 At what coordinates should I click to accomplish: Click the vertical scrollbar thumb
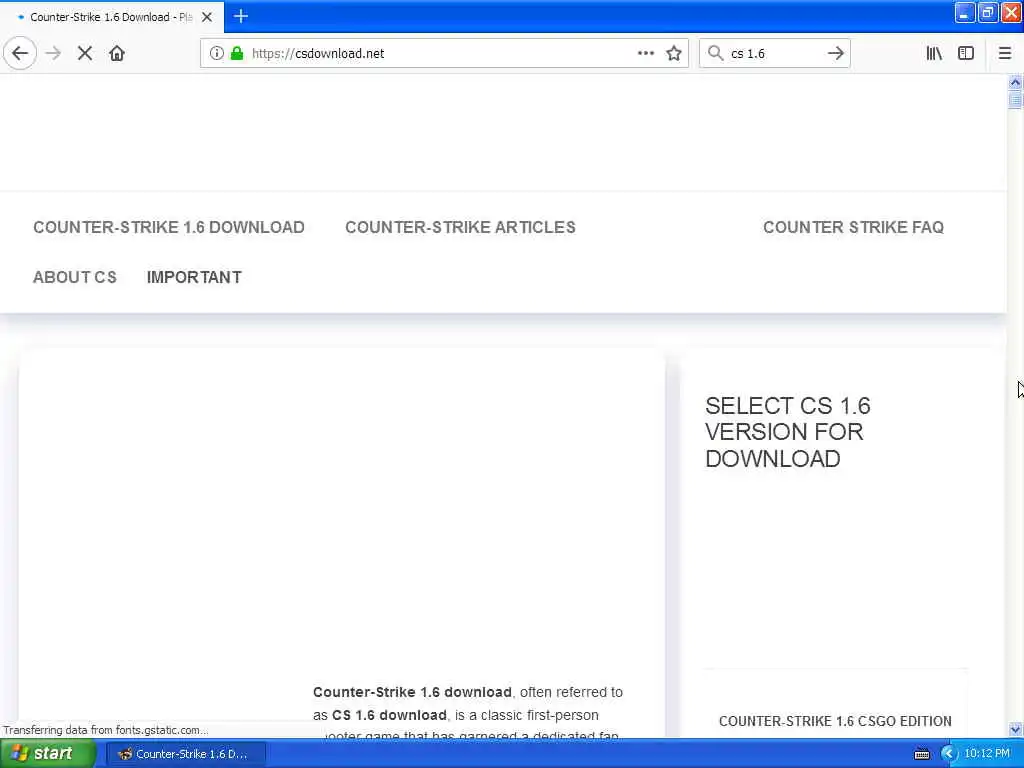click(x=1015, y=99)
